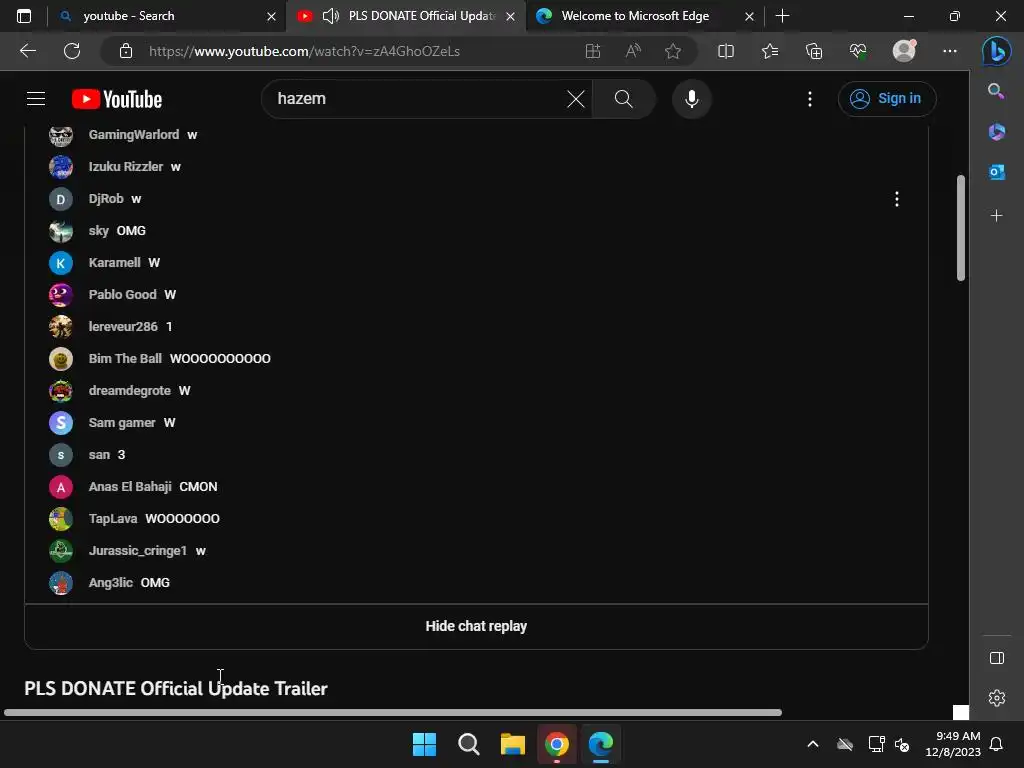The image size is (1024, 768).
Task: Go to the YouTube home logo
Action: point(117,99)
